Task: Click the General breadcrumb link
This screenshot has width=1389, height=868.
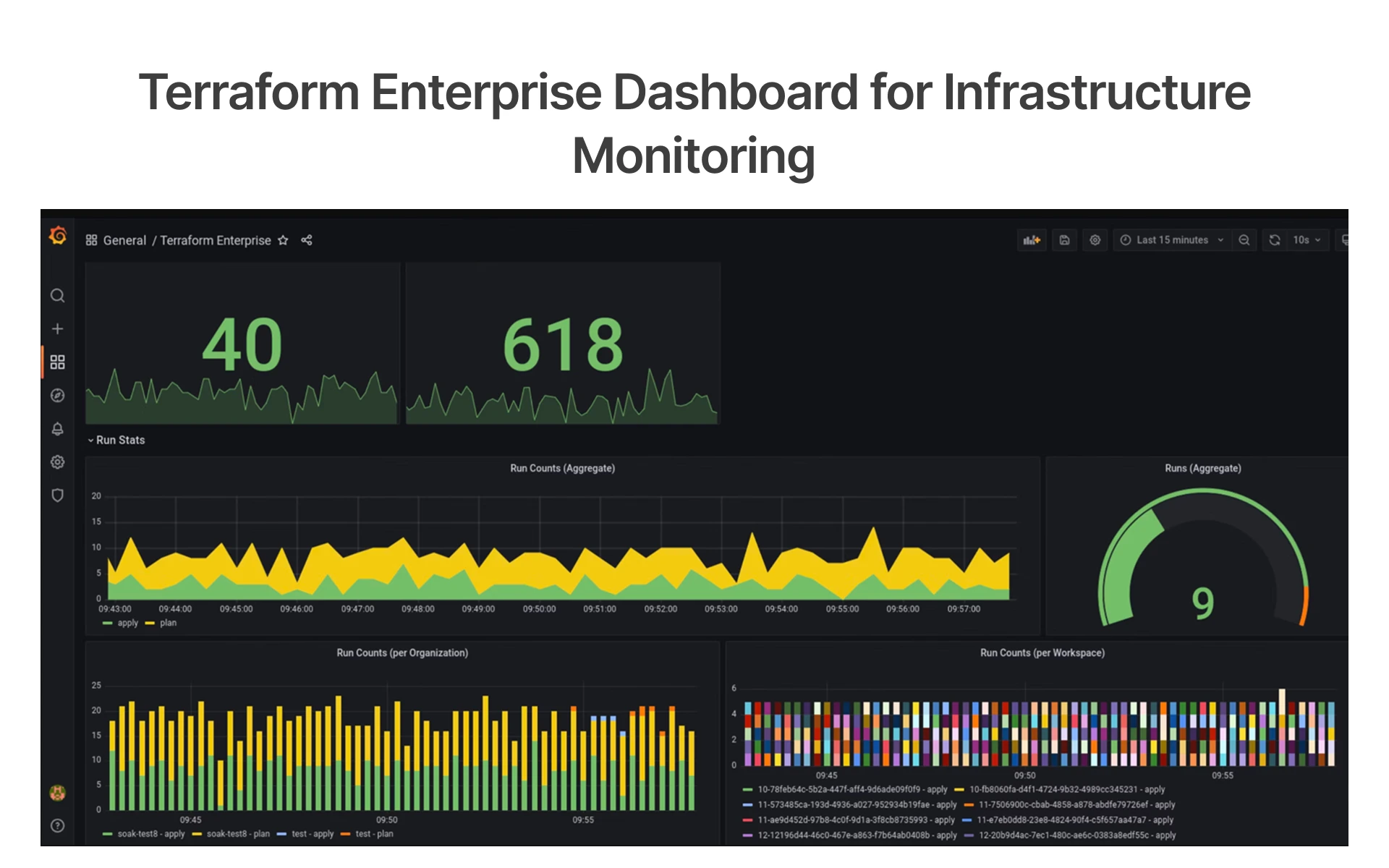Action: click(x=124, y=240)
